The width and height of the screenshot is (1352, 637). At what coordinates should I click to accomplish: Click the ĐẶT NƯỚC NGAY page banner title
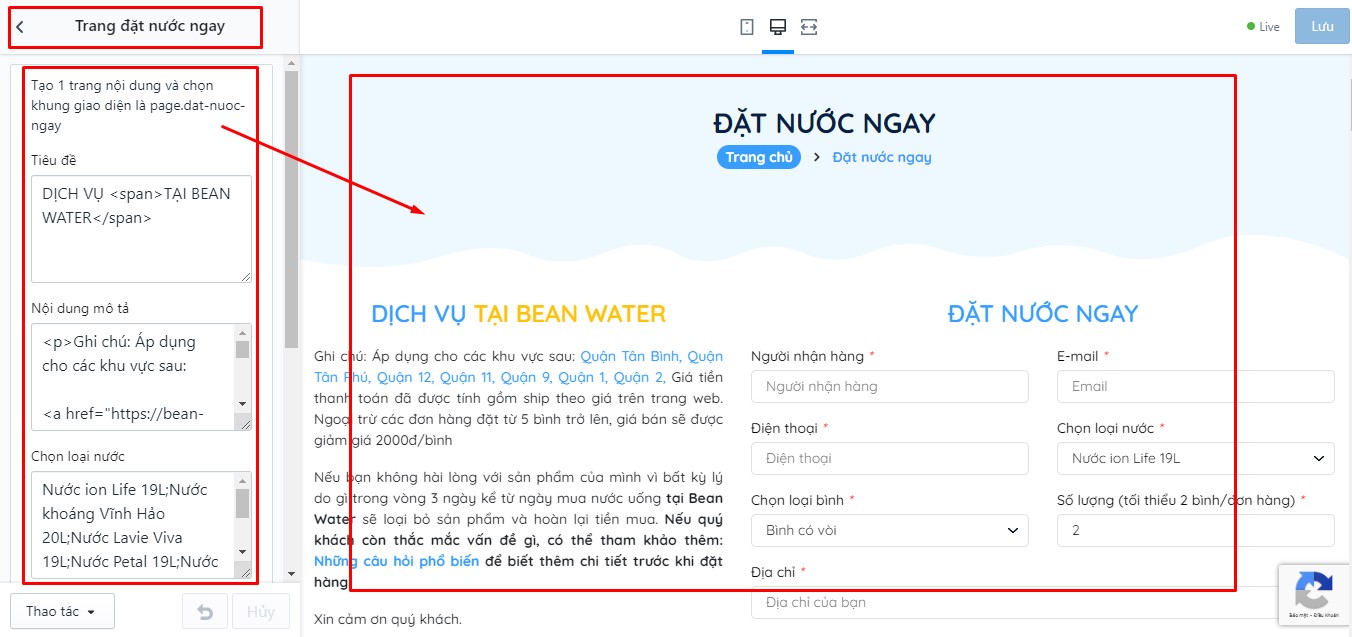(x=825, y=123)
